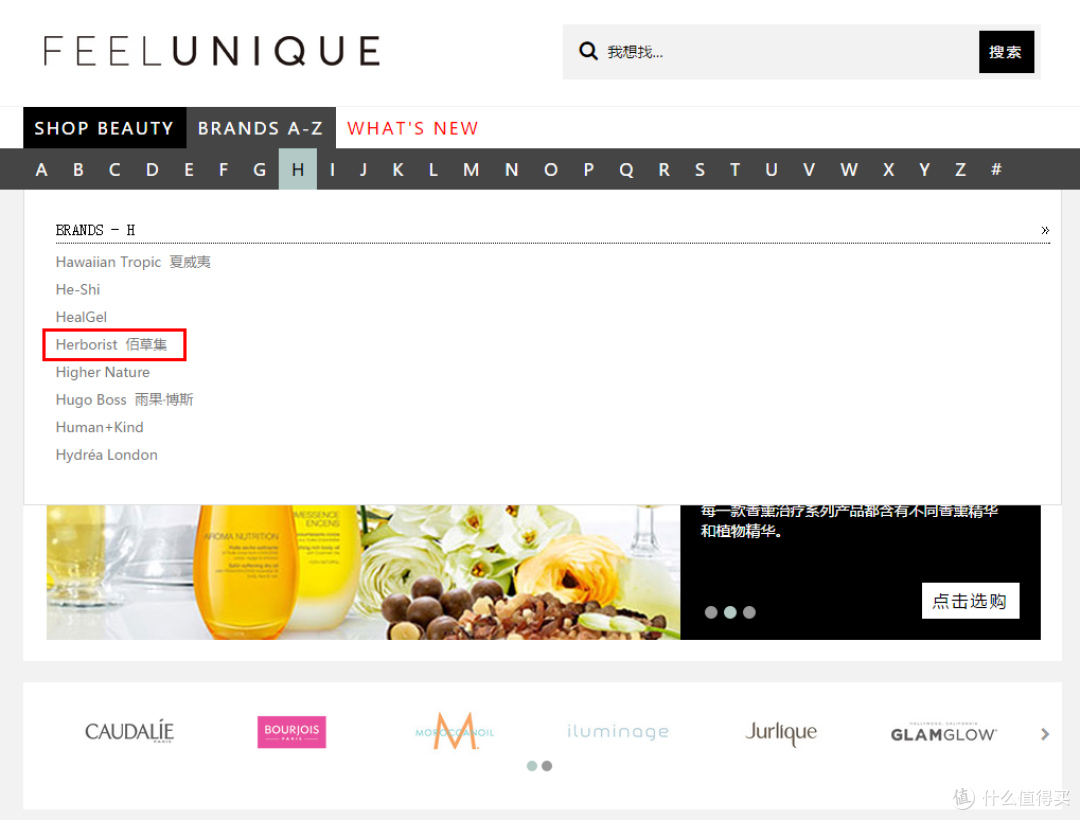Select the # symbol in brand index

click(x=996, y=169)
